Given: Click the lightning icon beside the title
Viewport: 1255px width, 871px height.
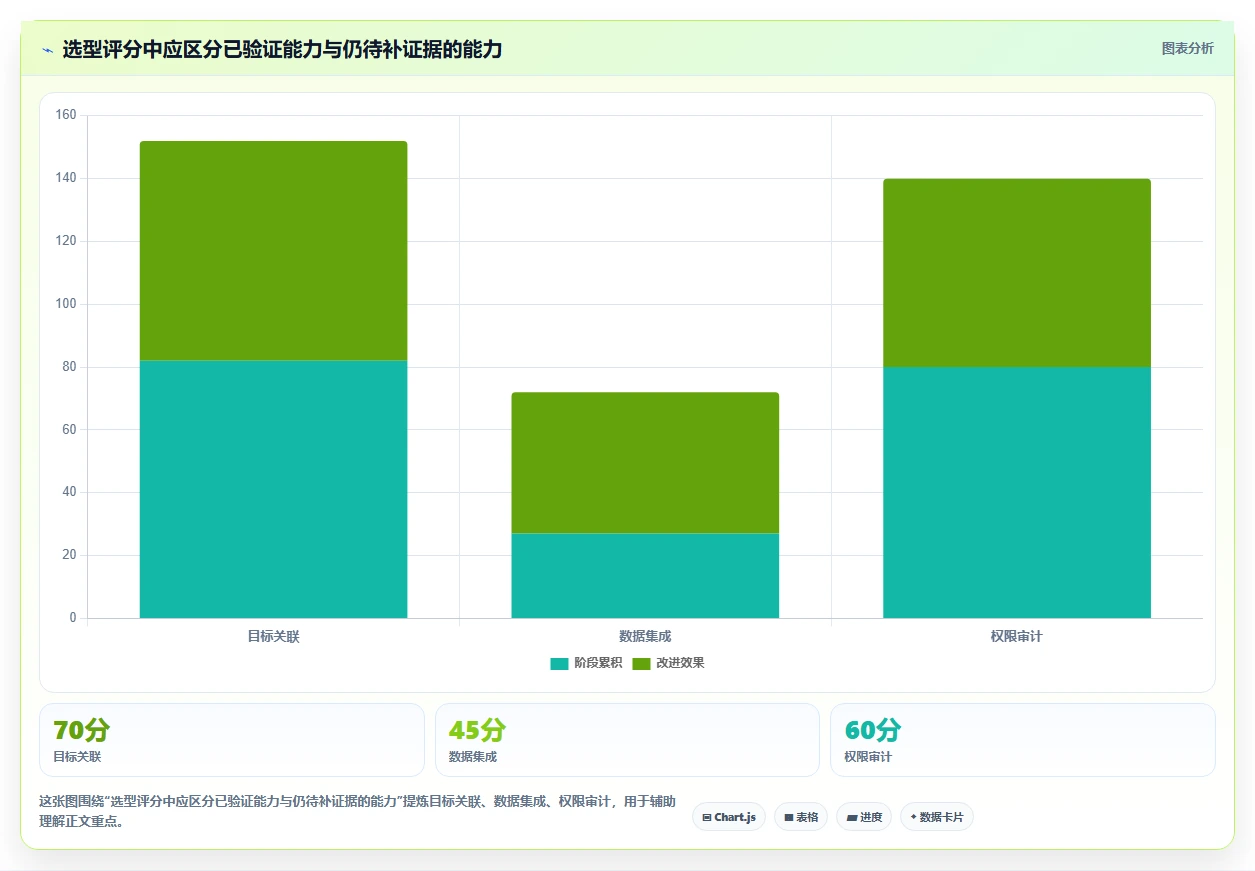Looking at the screenshot, I should coord(47,49).
